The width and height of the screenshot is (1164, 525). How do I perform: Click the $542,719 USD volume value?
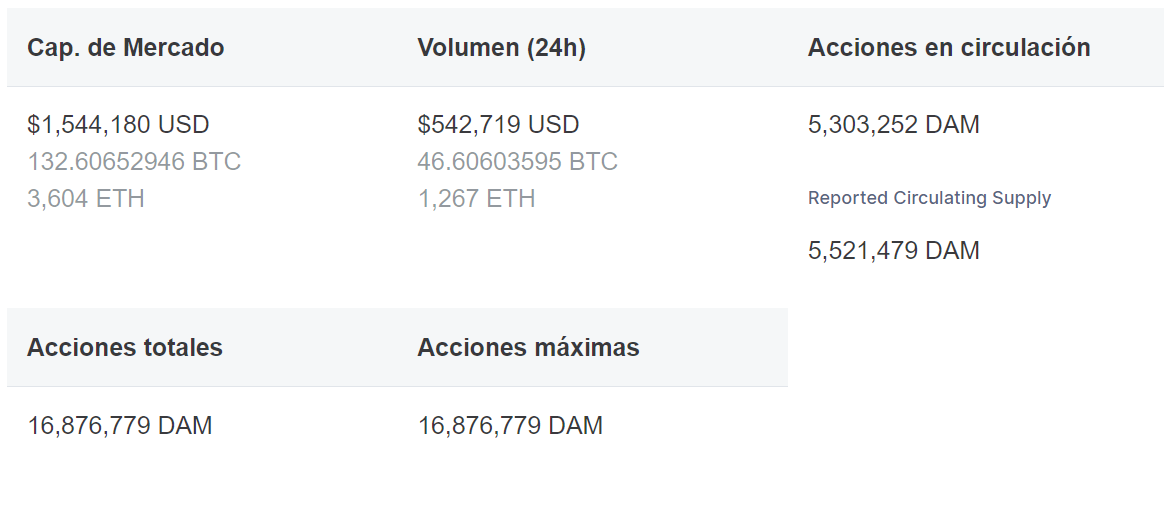coord(498,125)
